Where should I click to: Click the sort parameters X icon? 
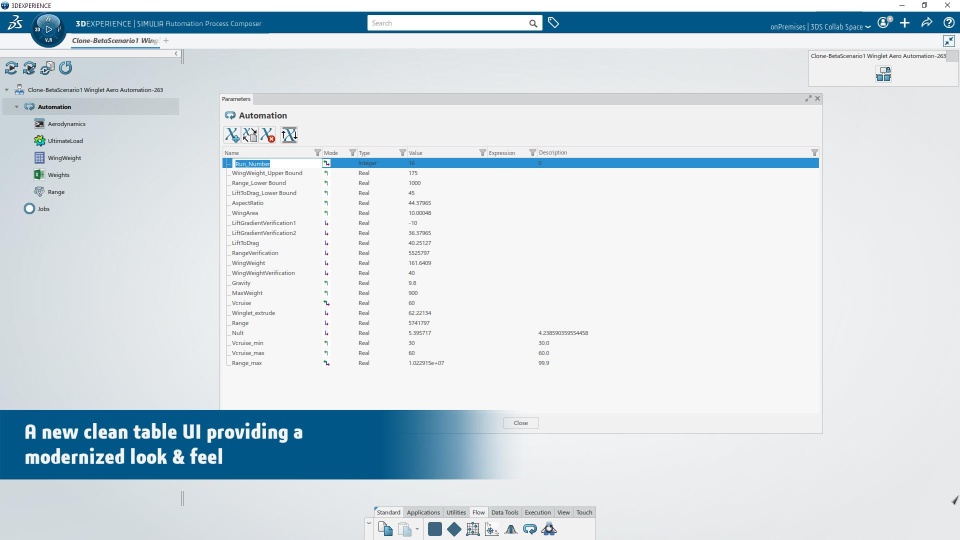coord(289,135)
